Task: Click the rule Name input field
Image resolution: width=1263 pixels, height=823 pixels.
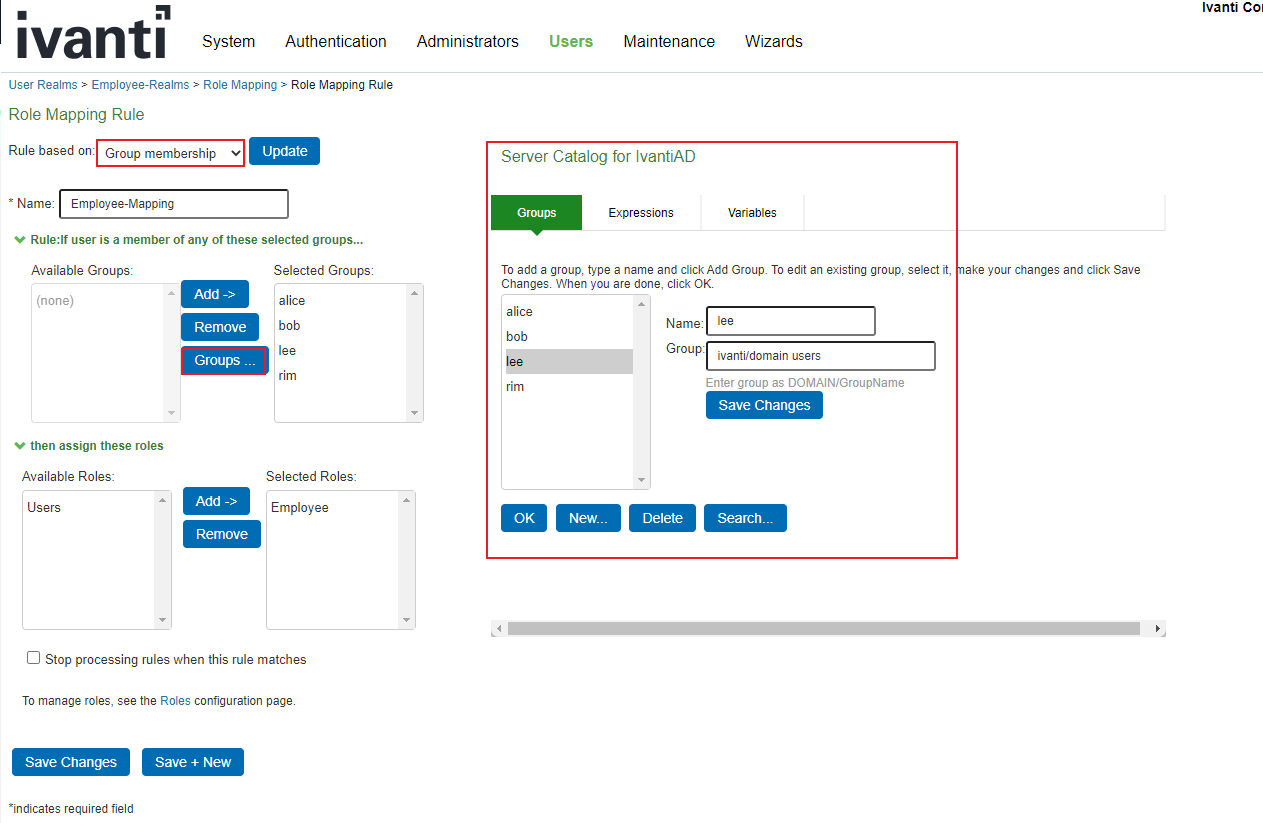Action: [x=174, y=204]
